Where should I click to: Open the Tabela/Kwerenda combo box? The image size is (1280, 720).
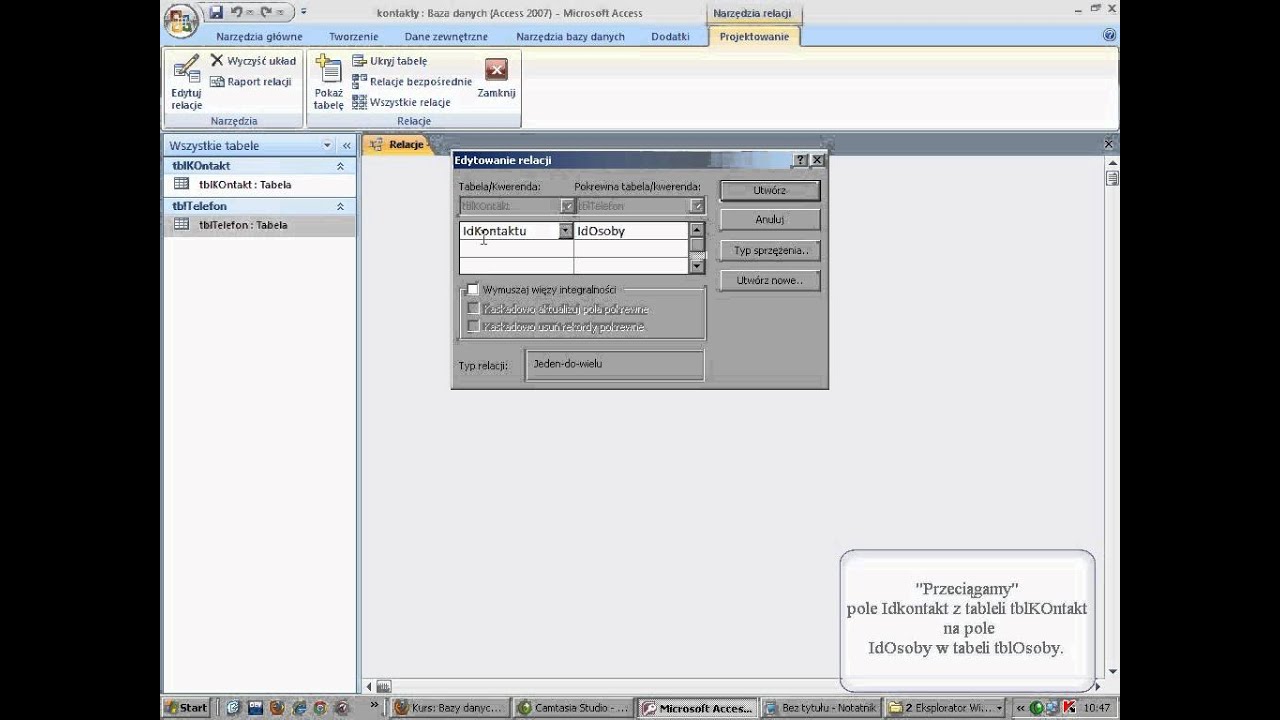[x=517, y=206]
